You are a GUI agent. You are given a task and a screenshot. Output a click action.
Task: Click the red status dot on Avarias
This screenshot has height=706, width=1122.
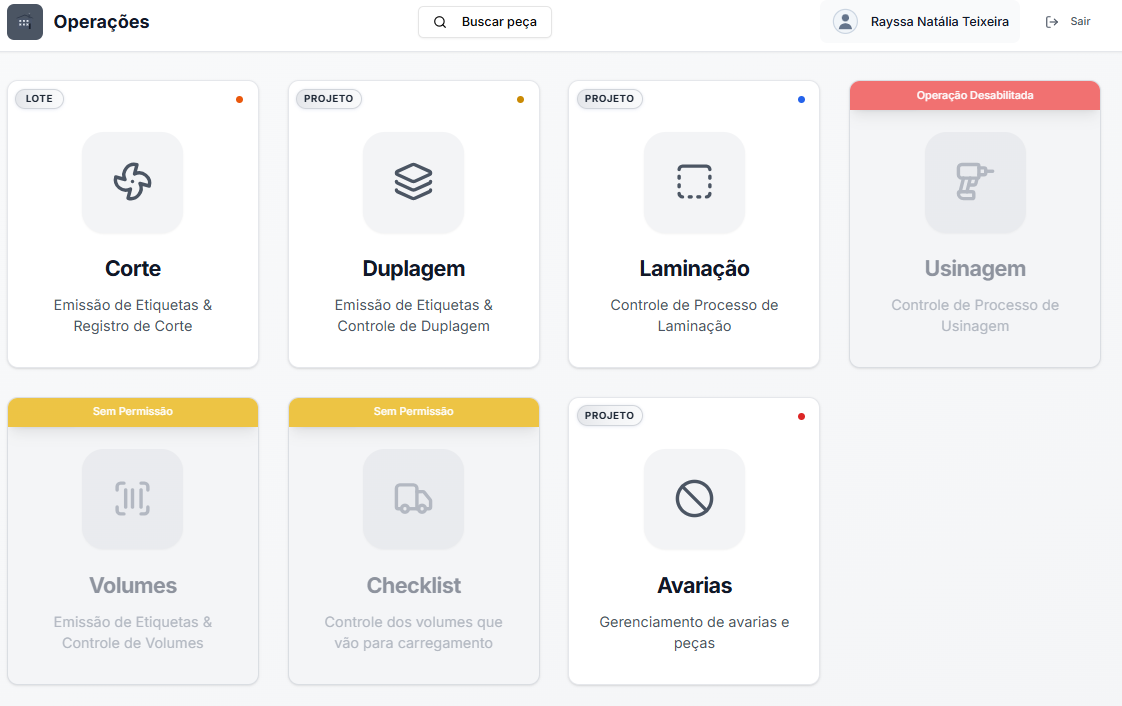[801, 416]
